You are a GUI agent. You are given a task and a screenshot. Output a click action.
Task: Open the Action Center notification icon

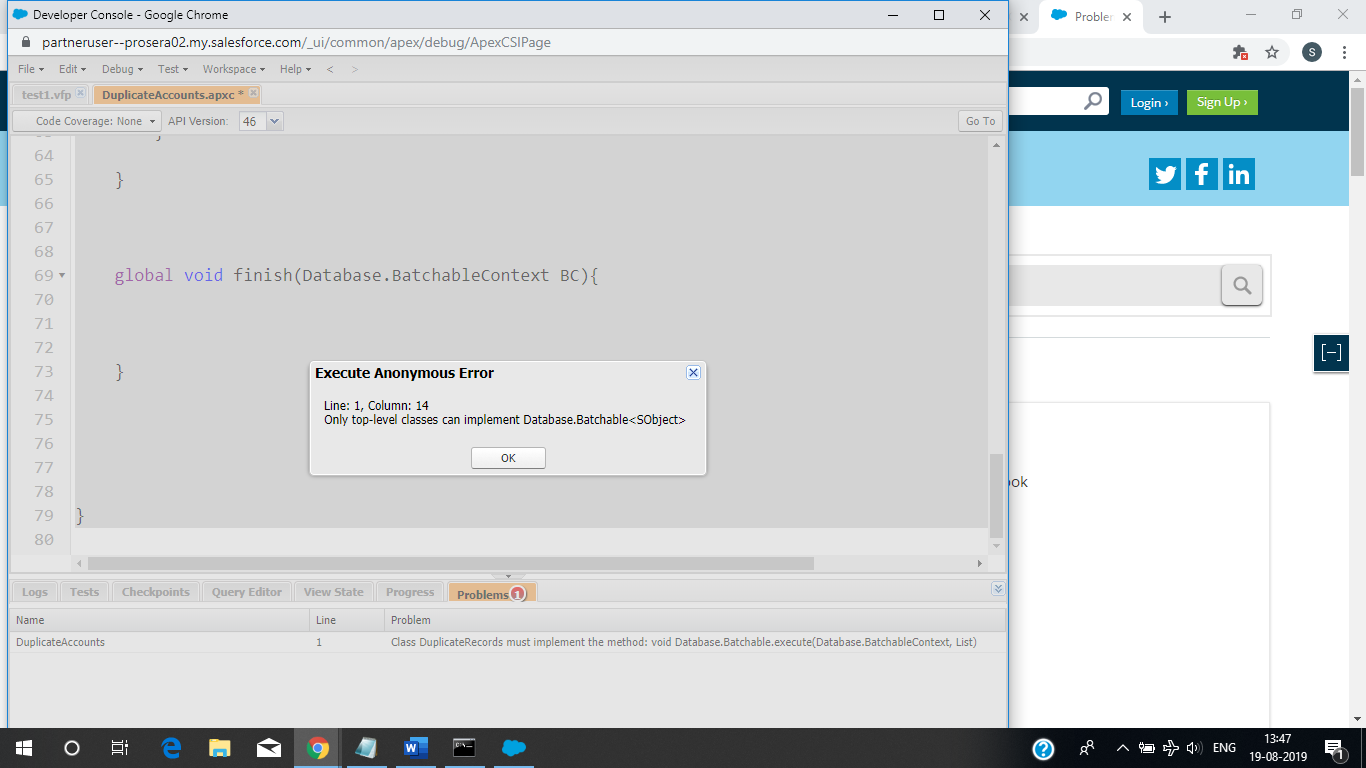[1333, 748]
